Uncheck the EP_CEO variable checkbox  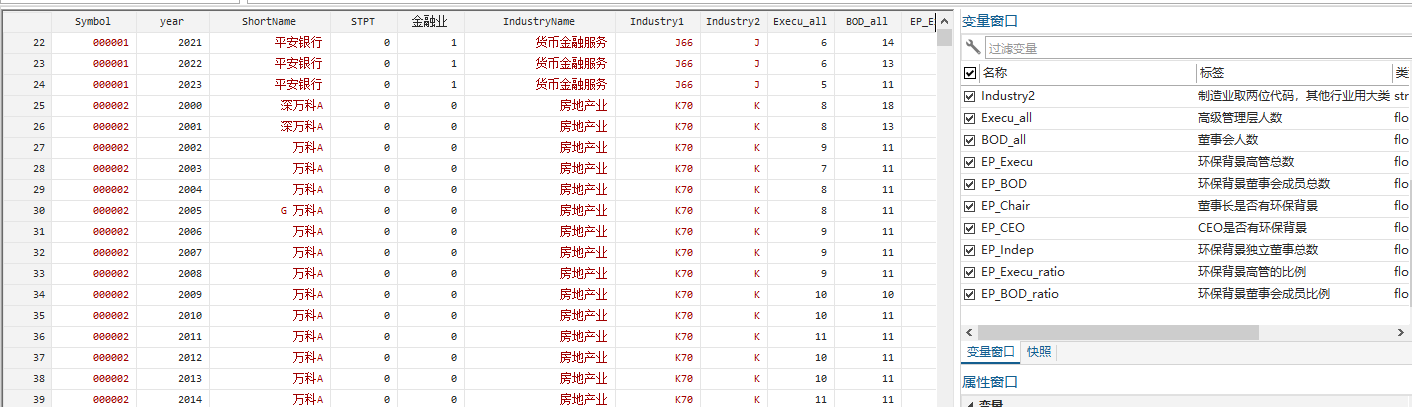coord(970,228)
